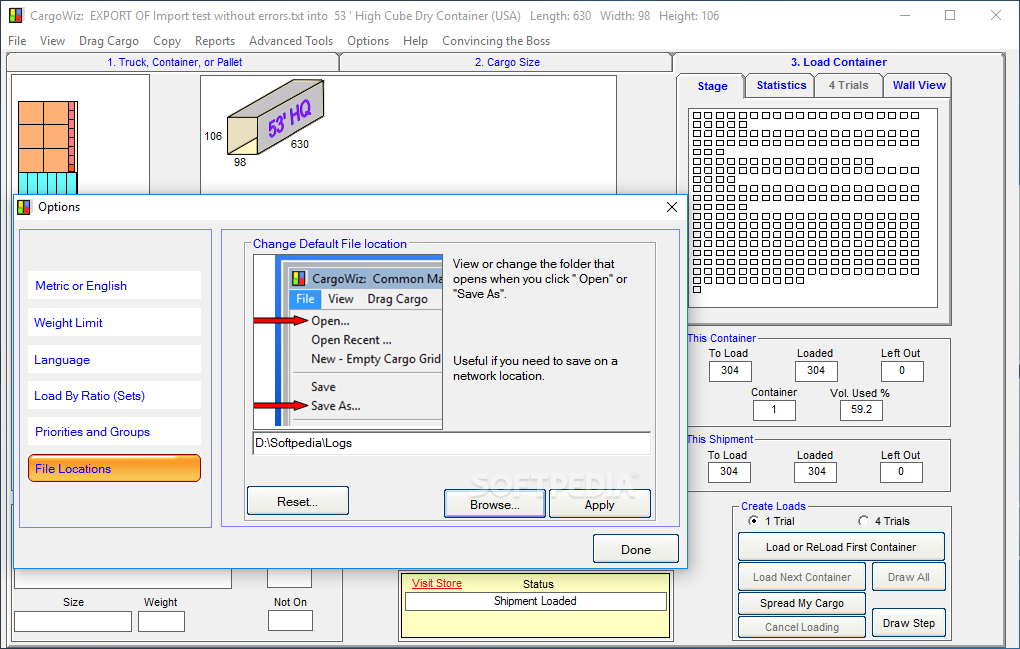This screenshot has height=649, width=1020.
Task: Click the Reset... button
Action: [297, 501]
